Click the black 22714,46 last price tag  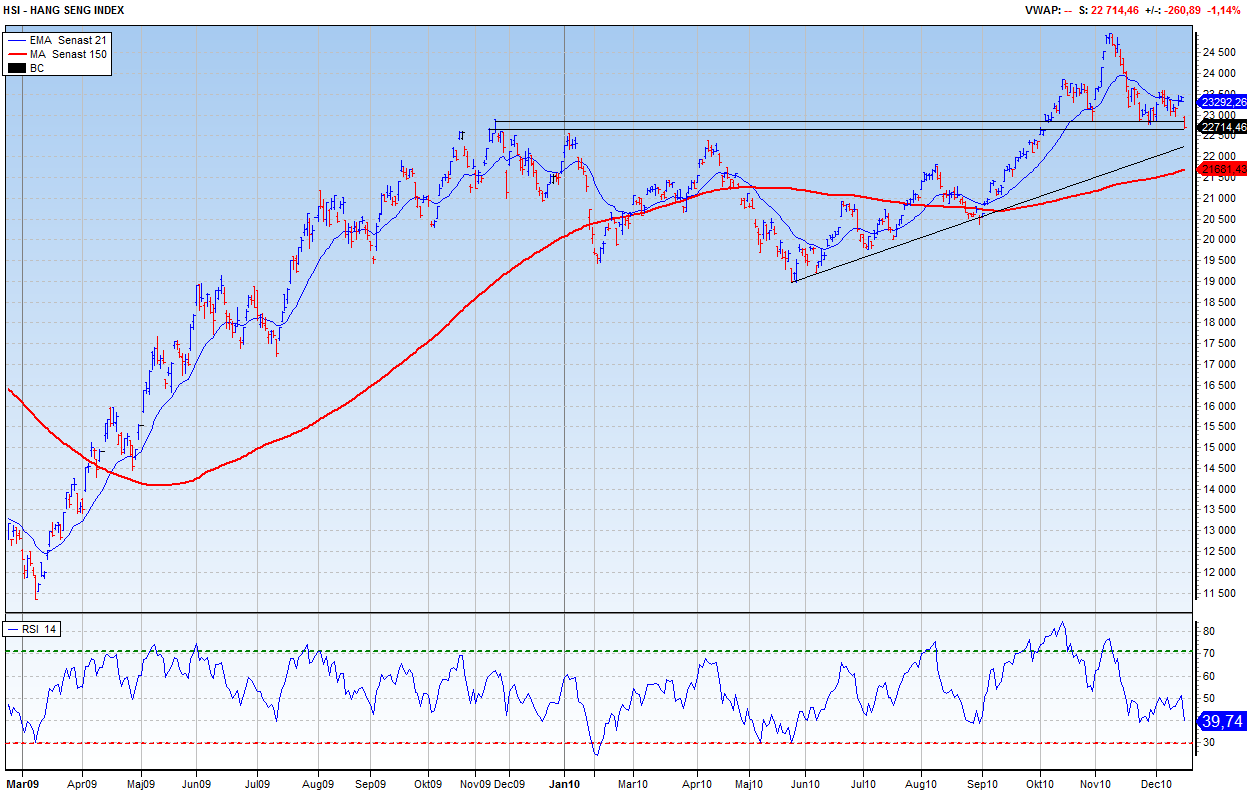pyautogui.click(x=1222, y=127)
